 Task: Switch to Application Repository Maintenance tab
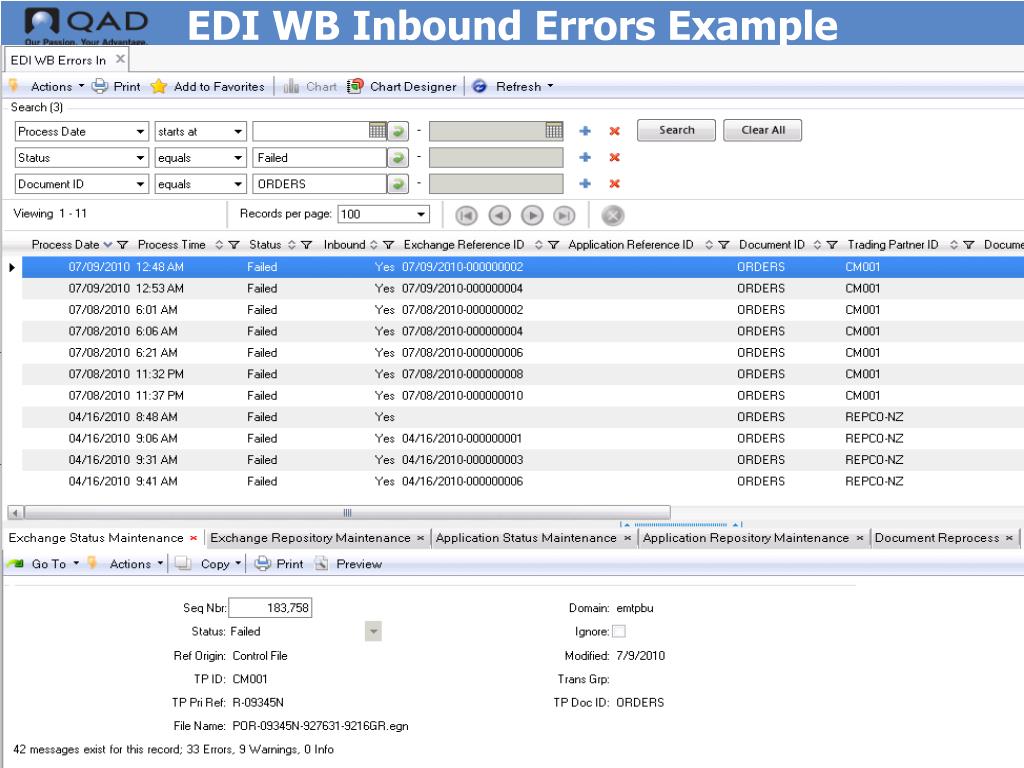click(746, 537)
